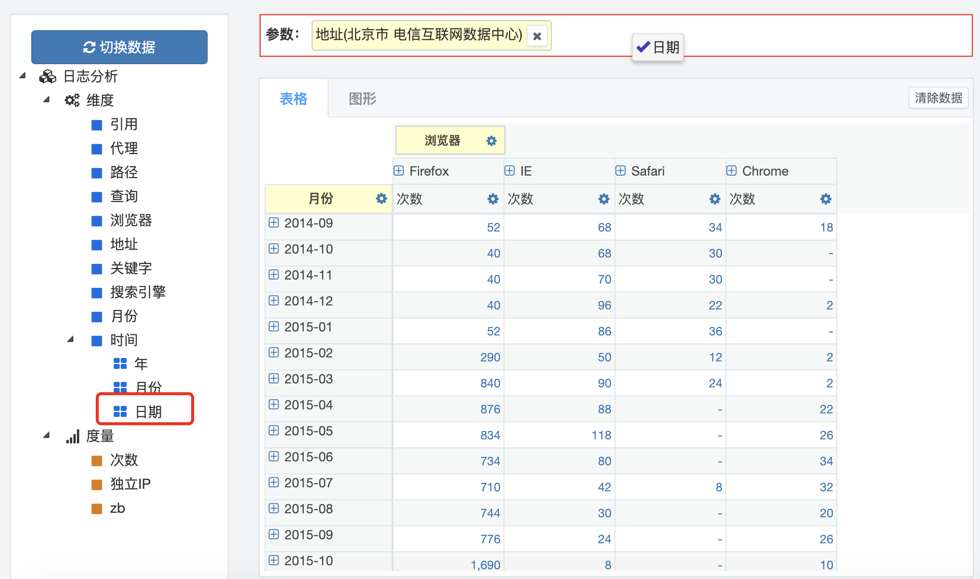Remove the 地址 parameter filter tag
980x579 pixels.
tap(537, 36)
